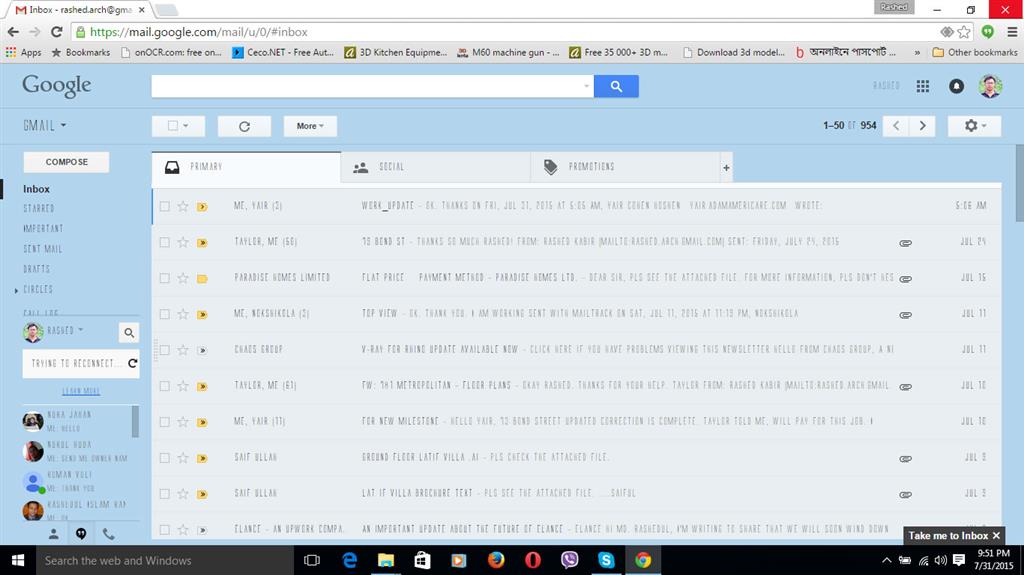
Task: Retry the chat reconnect icon
Action: (x=133, y=363)
